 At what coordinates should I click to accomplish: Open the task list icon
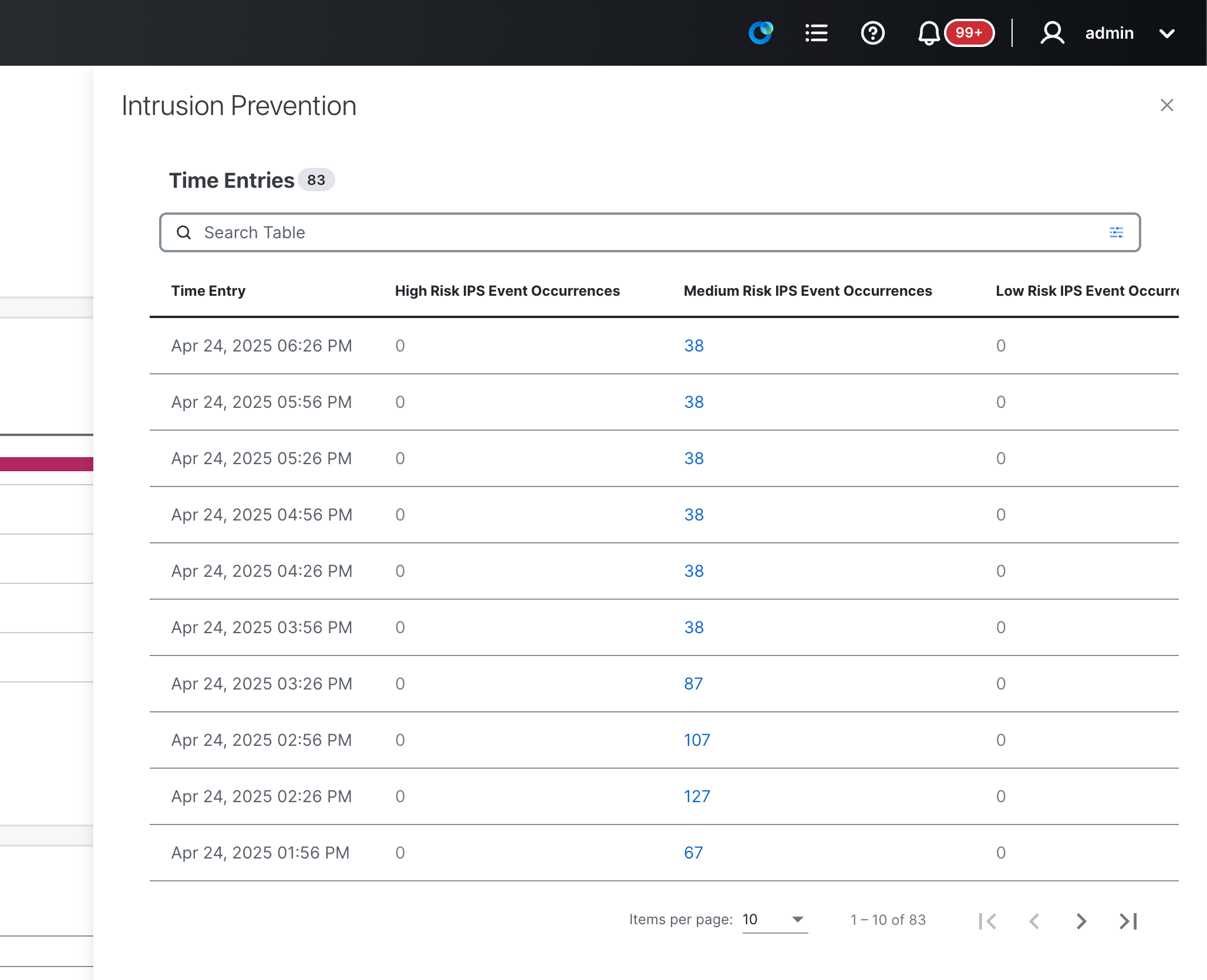point(816,33)
